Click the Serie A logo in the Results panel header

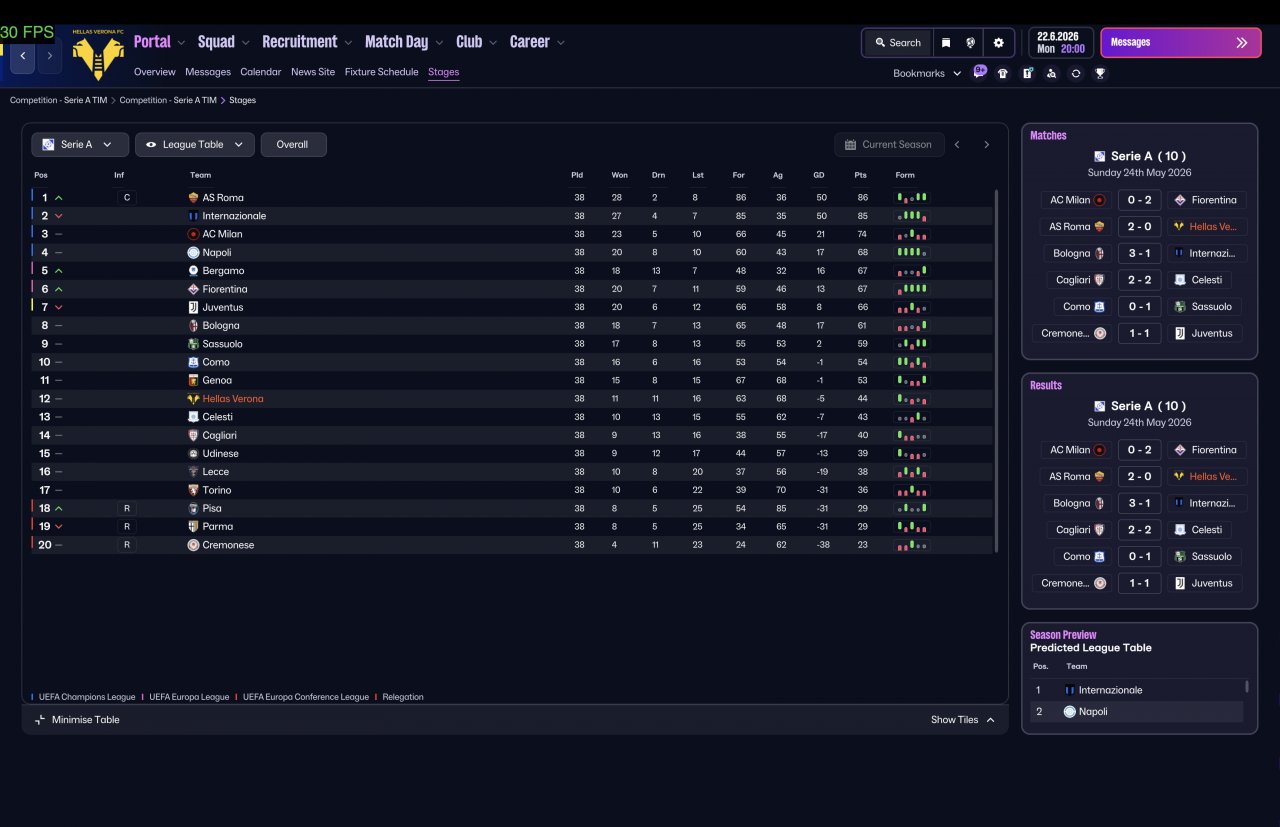click(1100, 406)
